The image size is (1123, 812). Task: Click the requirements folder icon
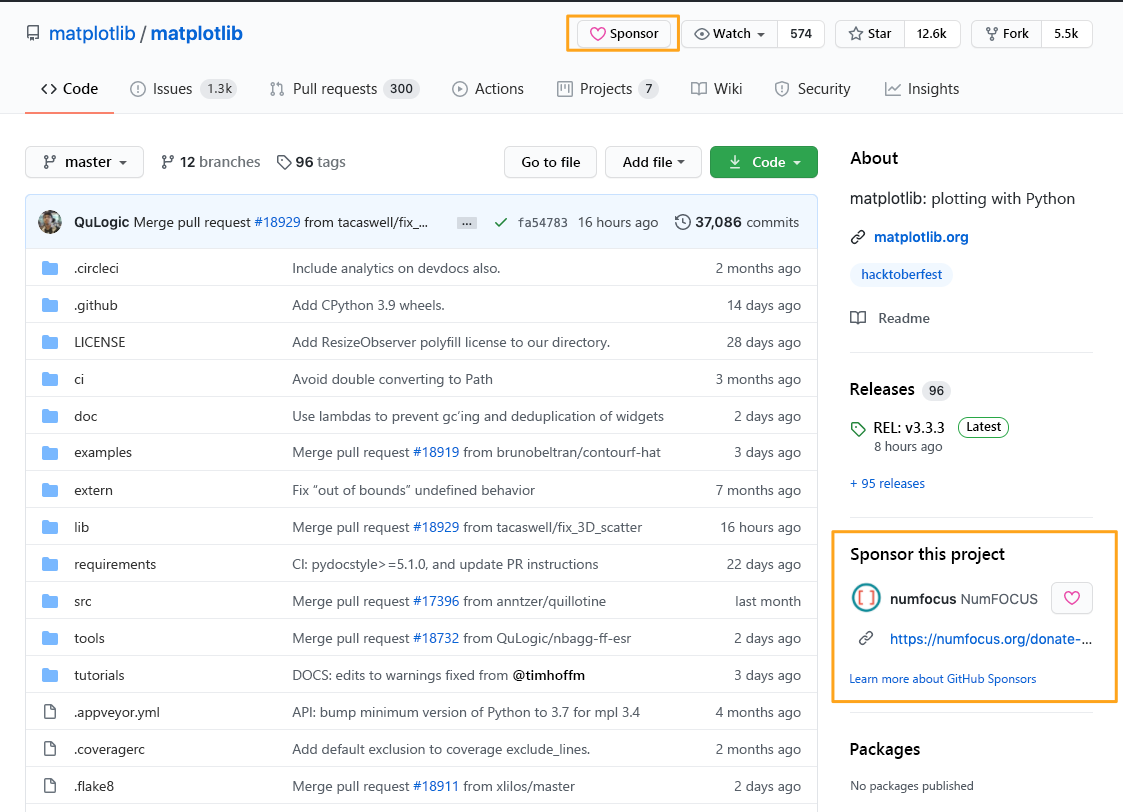click(x=50, y=564)
